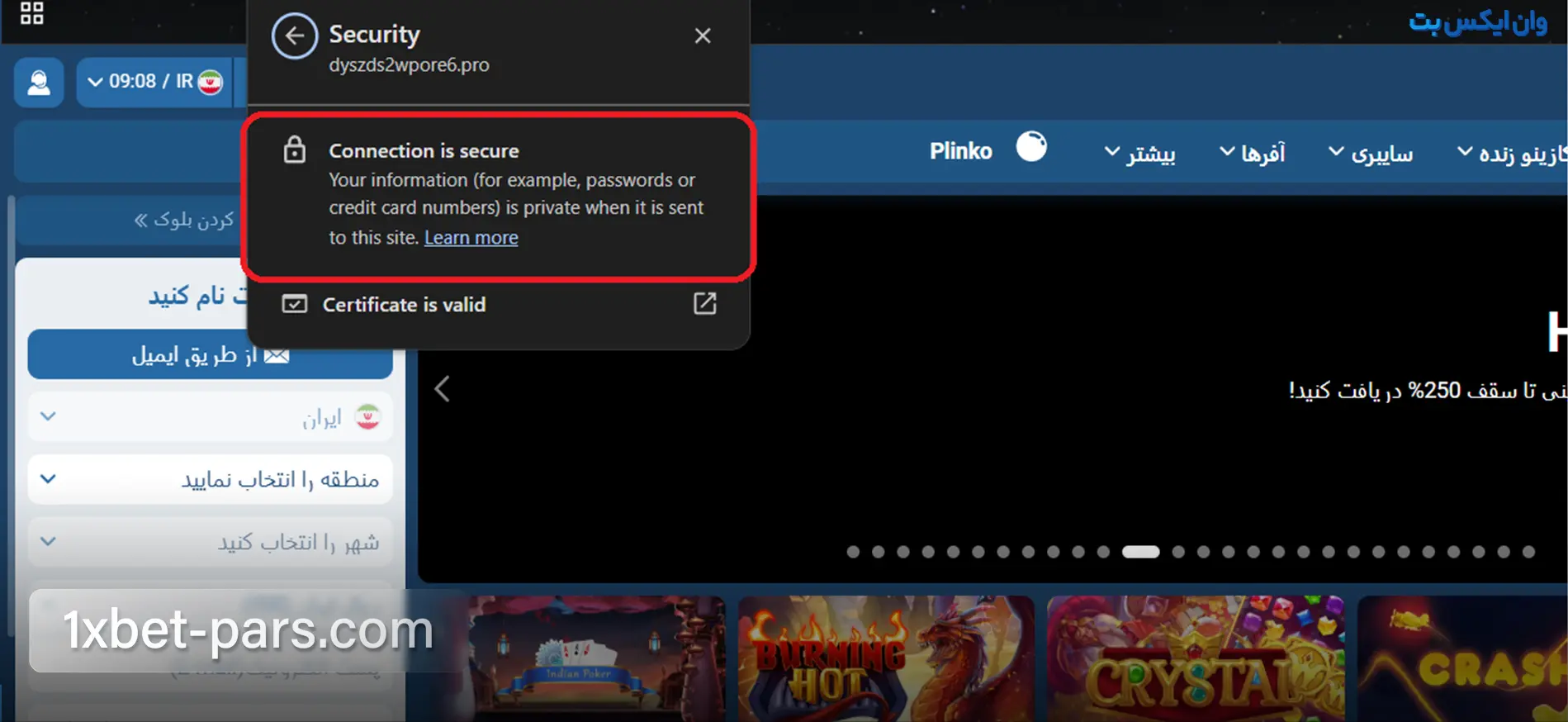
Task: Select the last carousel dot
Action: point(1528,552)
